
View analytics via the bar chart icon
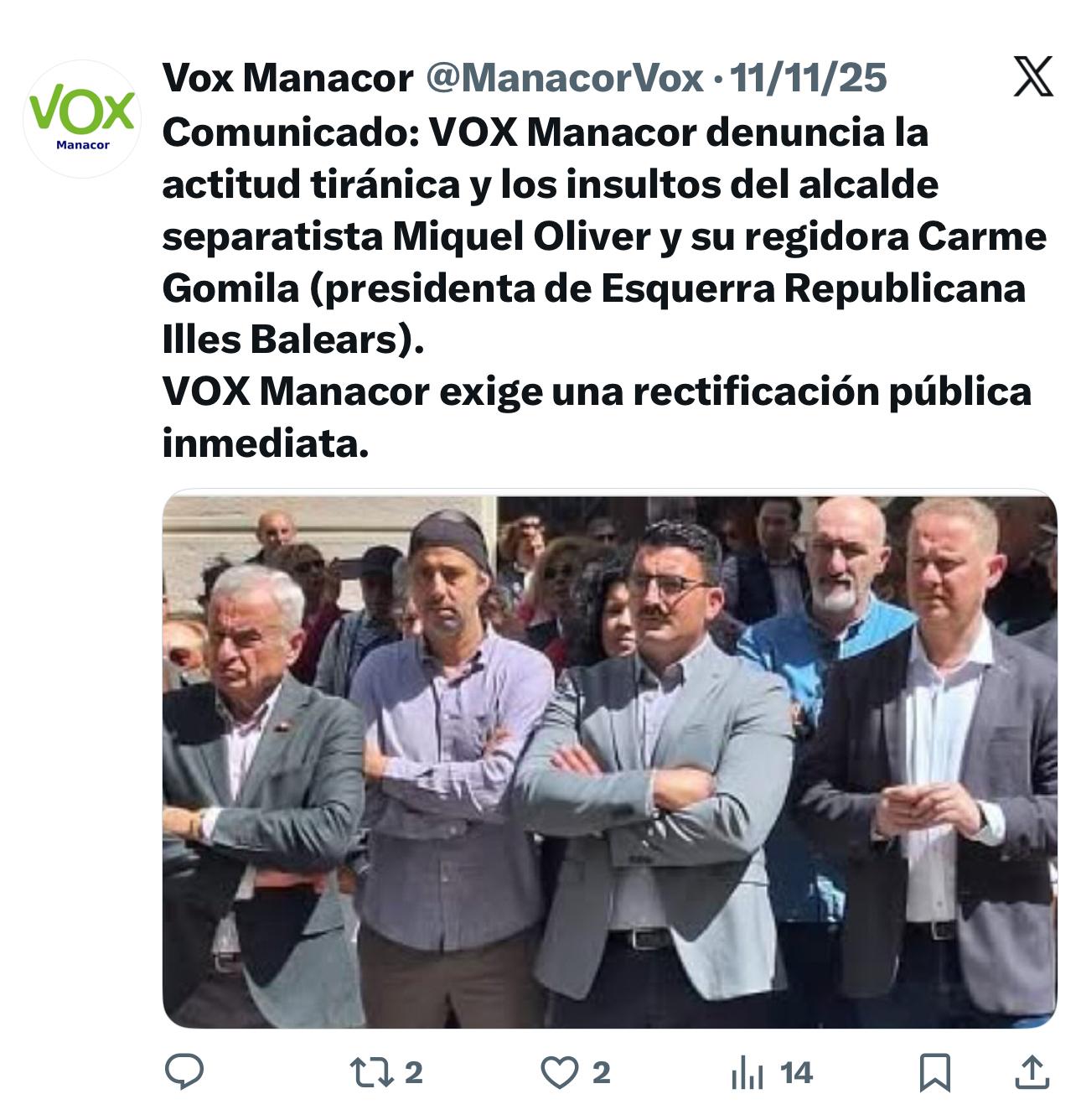(747, 1073)
